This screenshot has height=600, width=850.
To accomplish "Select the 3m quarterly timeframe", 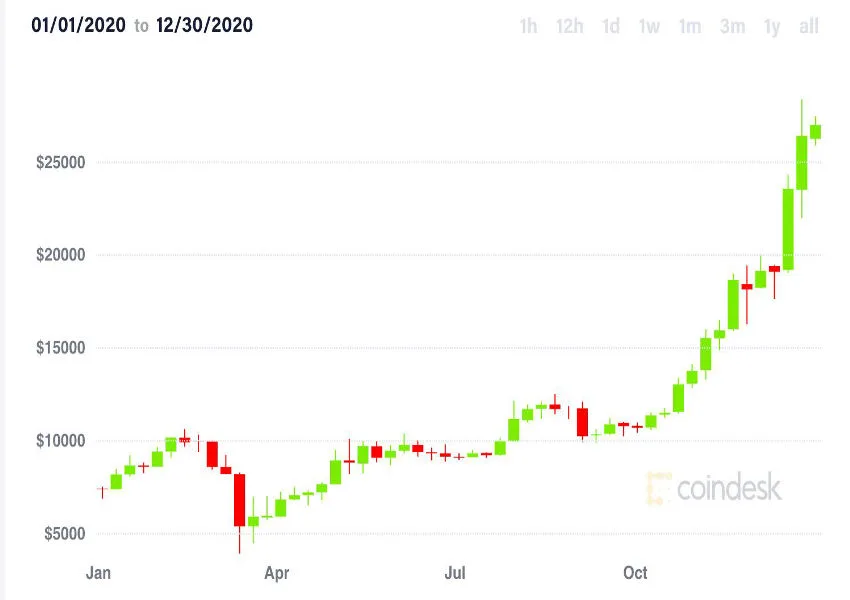I will (x=731, y=27).
